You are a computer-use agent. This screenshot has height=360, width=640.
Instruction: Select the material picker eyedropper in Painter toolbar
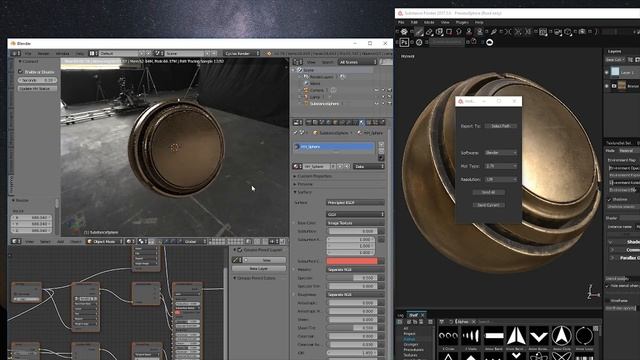(494, 32)
